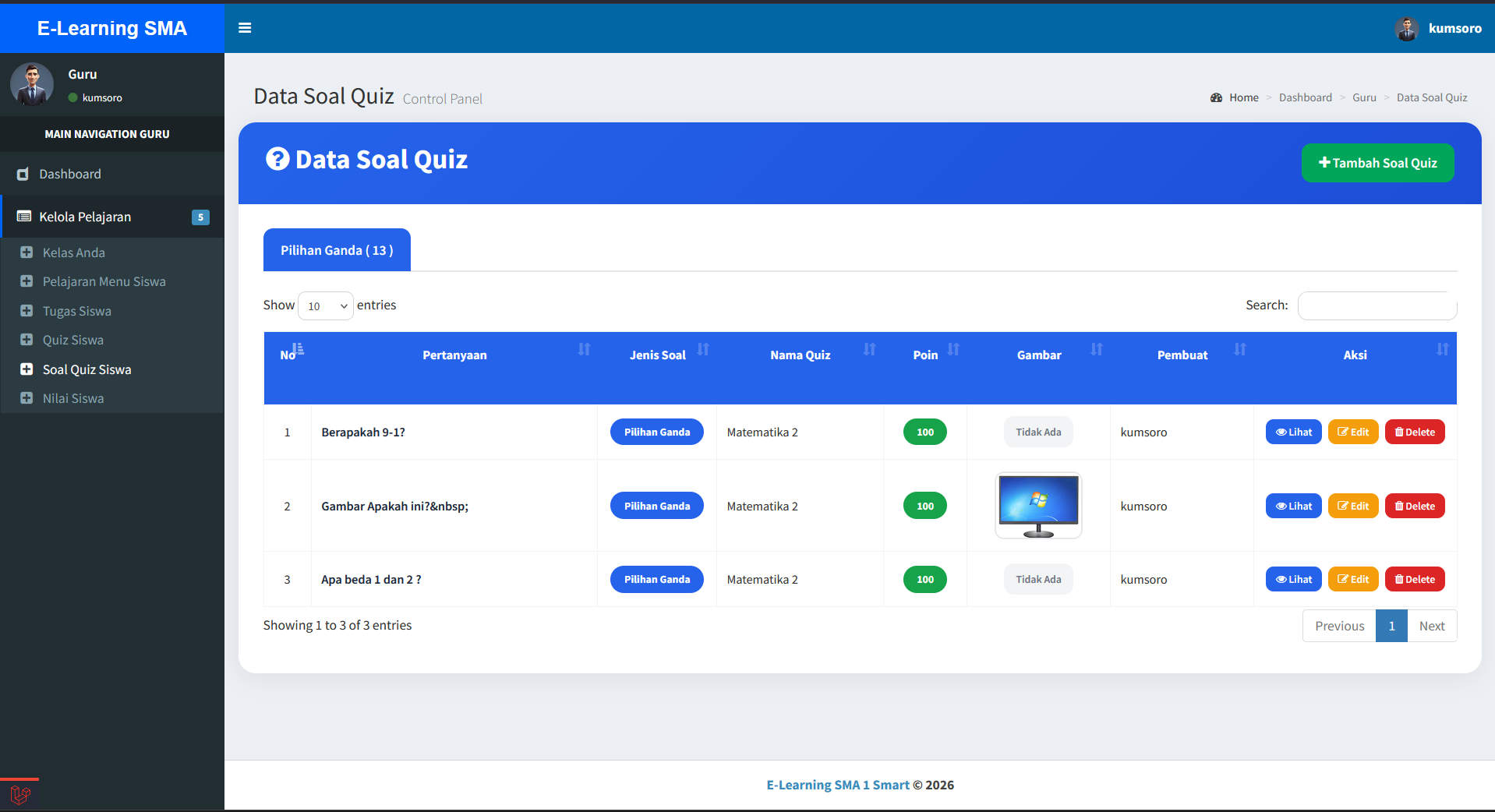1495x812 pixels.
Task: Sort by Gambar column arrows
Action: coord(1097,349)
